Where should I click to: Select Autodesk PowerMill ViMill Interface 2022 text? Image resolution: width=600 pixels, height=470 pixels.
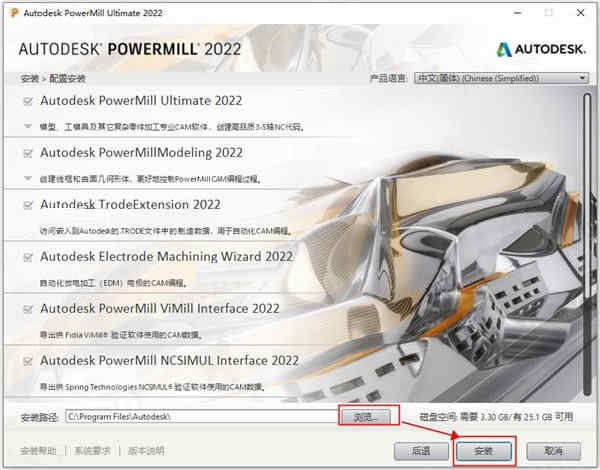pyautogui.click(x=160, y=308)
